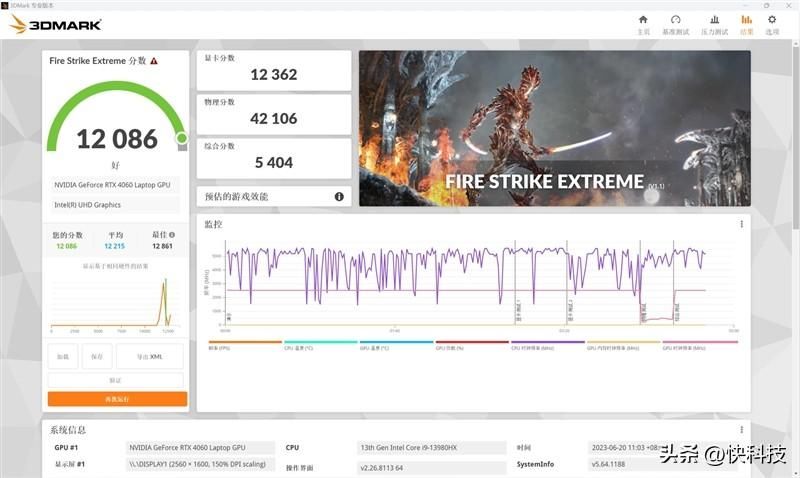The width and height of the screenshot is (800, 478).
Task: Click the Fire Strike Extreme banner image
Action: [x=555, y=128]
